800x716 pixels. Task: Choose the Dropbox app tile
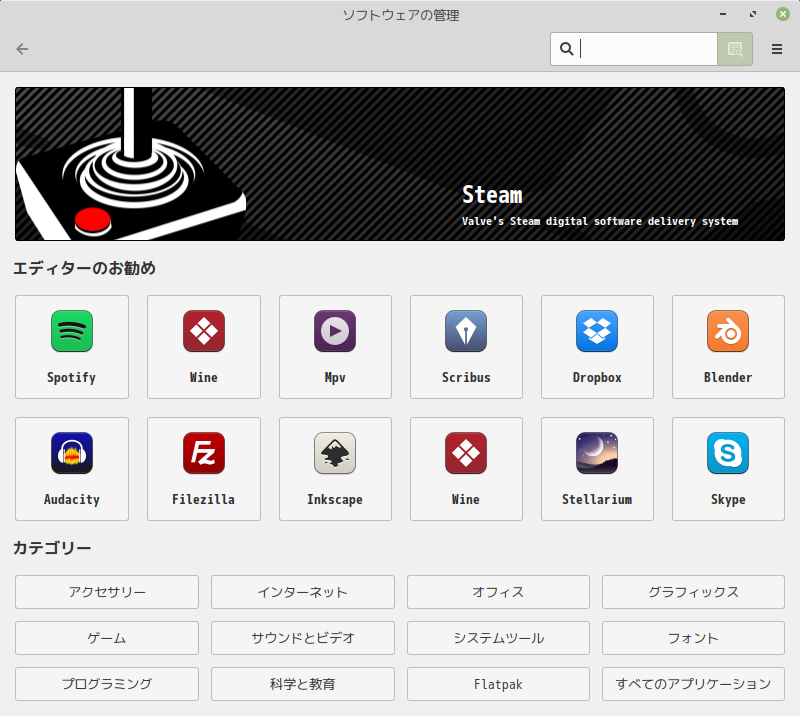point(597,347)
